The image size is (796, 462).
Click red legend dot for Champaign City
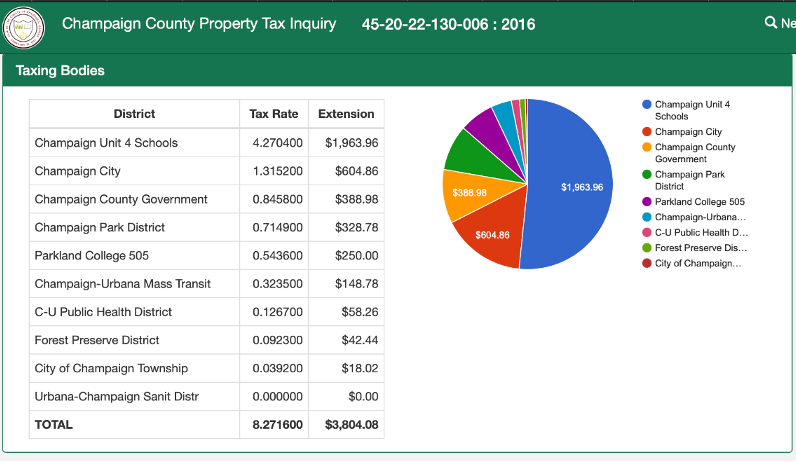(x=646, y=131)
